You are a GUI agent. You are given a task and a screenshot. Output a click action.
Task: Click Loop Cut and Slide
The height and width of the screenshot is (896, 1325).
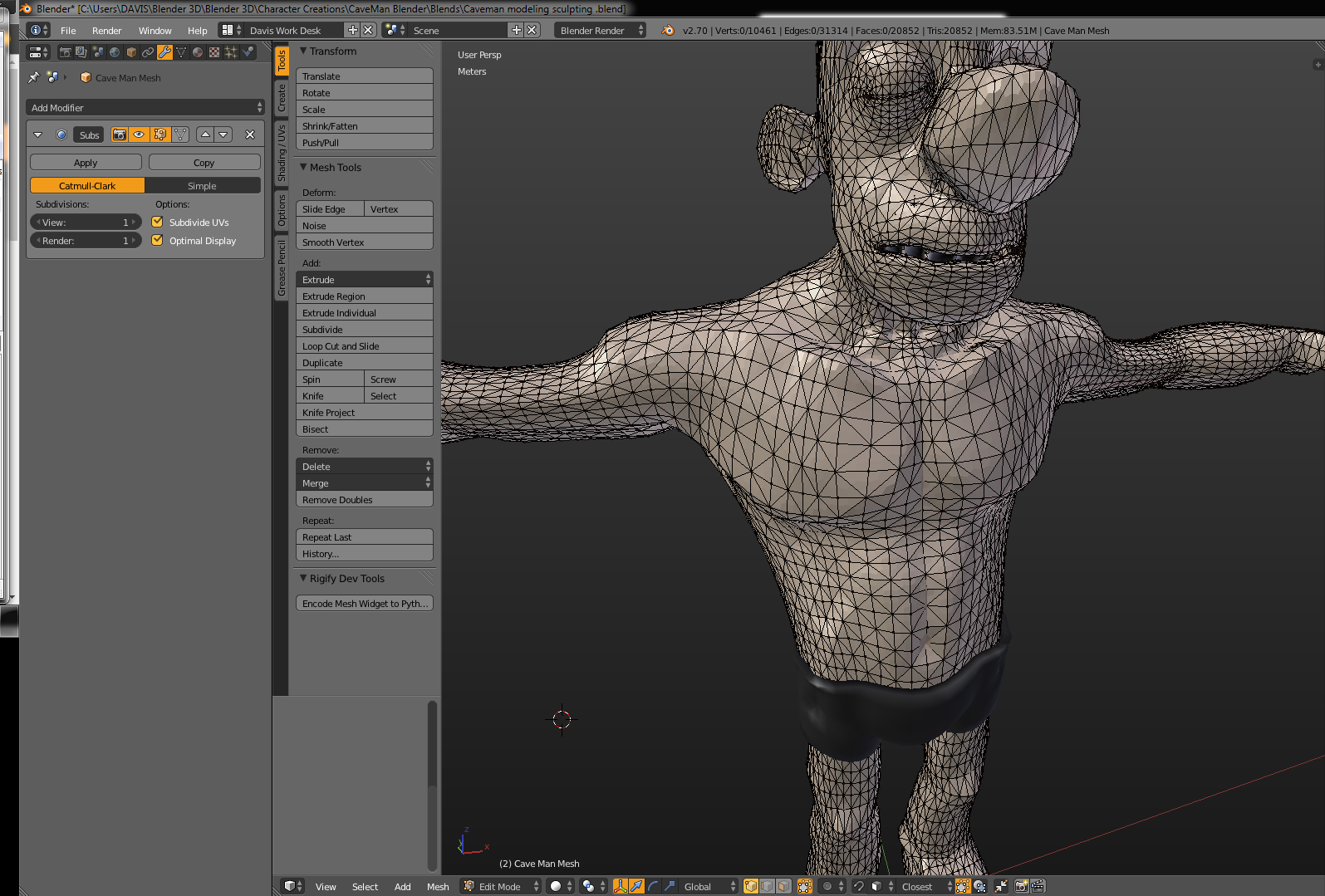pyautogui.click(x=365, y=345)
